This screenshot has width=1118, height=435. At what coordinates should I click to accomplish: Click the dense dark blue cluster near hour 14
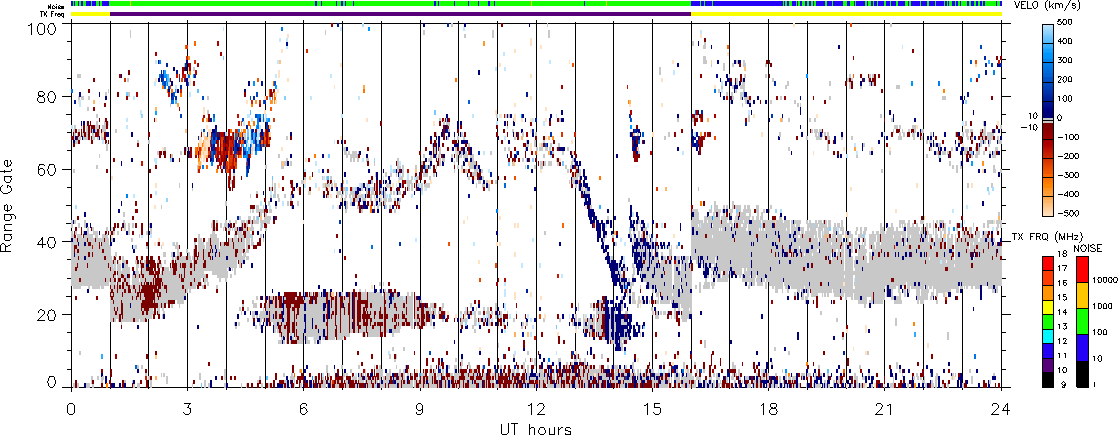pos(616,321)
